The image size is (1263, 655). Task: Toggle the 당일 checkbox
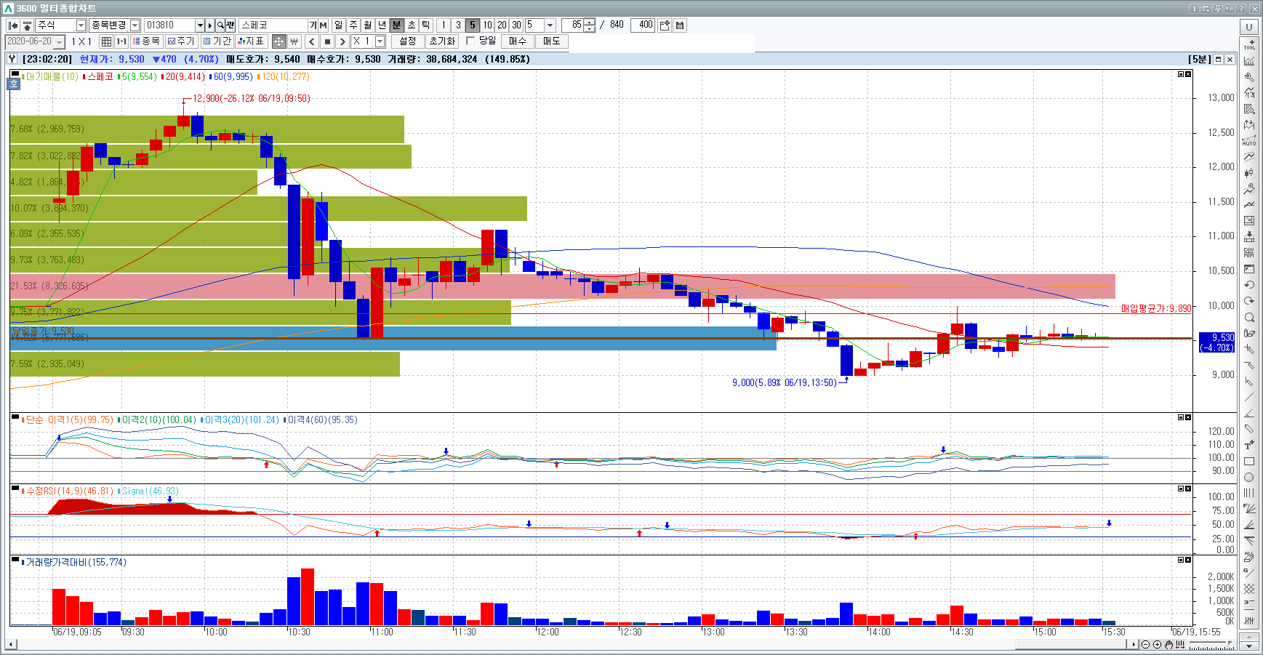471,41
